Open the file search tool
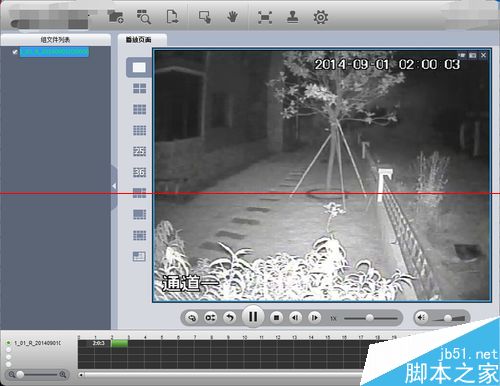Image resolution: width=500 pixels, height=386 pixels. pos(144,17)
